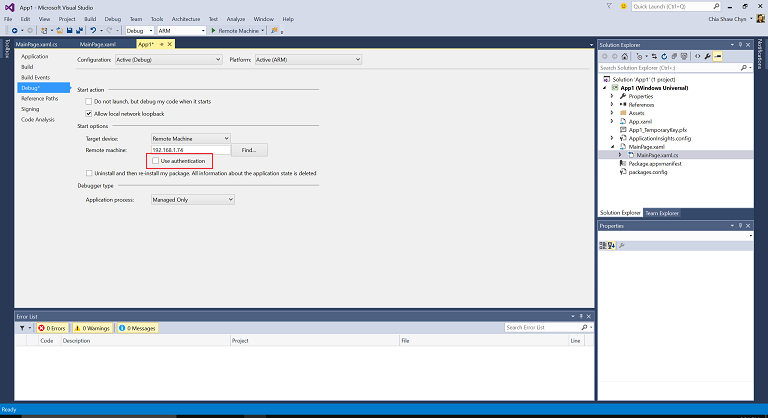
Task: Open the Configuration 'Active (Debug)' dropdown
Action: (168, 60)
